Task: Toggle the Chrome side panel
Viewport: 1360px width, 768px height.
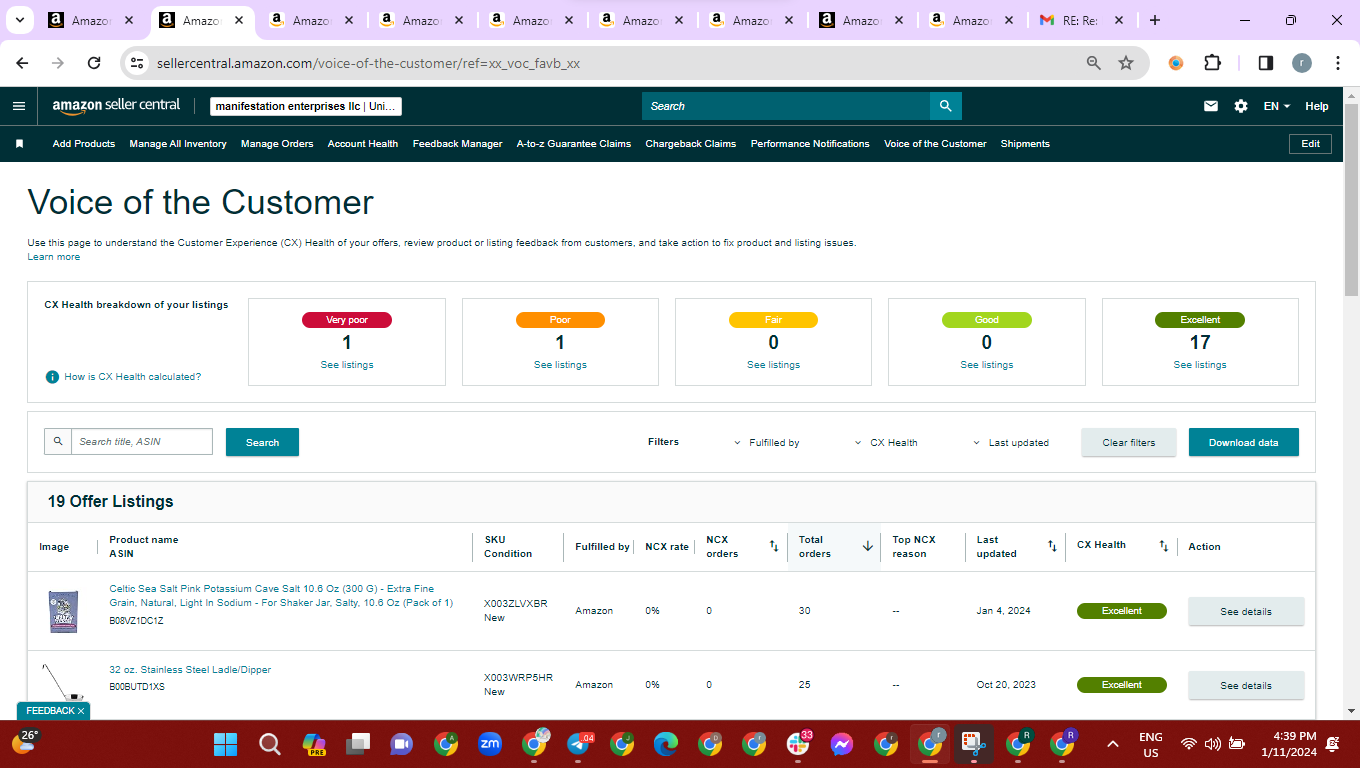Action: (1265, 63)
